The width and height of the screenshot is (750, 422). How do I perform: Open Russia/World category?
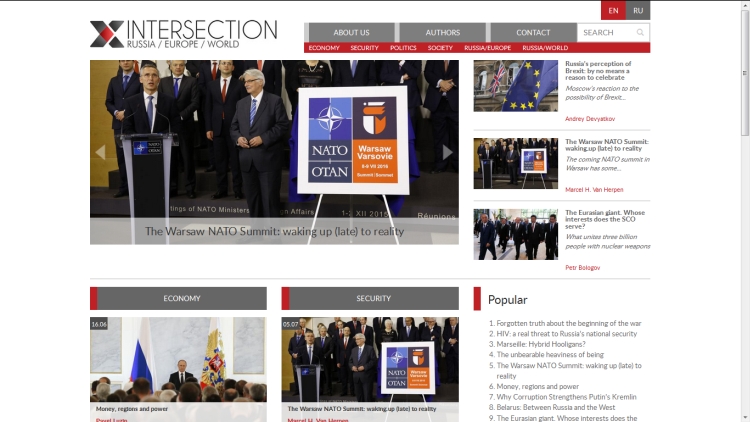tap(545, 48)
